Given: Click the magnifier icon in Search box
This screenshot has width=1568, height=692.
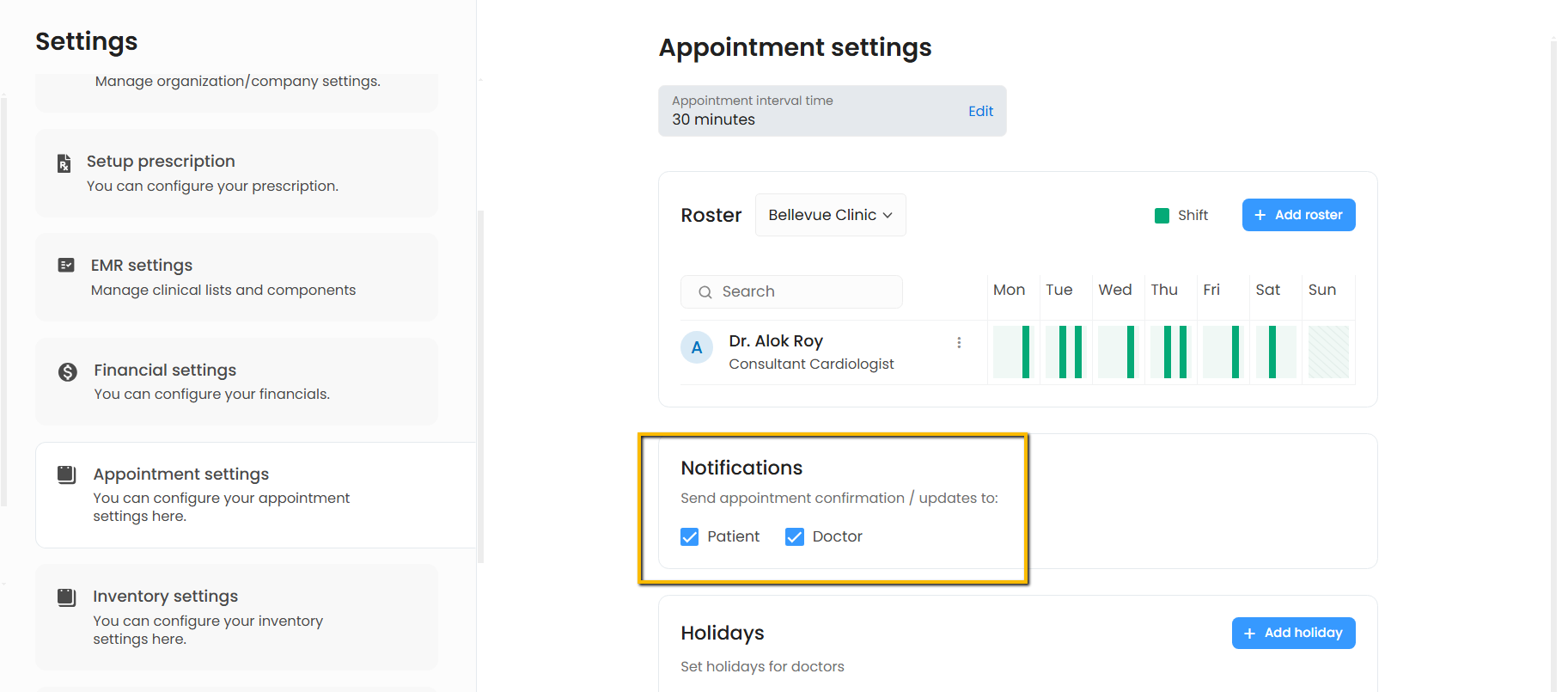Looking at the screenshot, I should pos(705,292).
